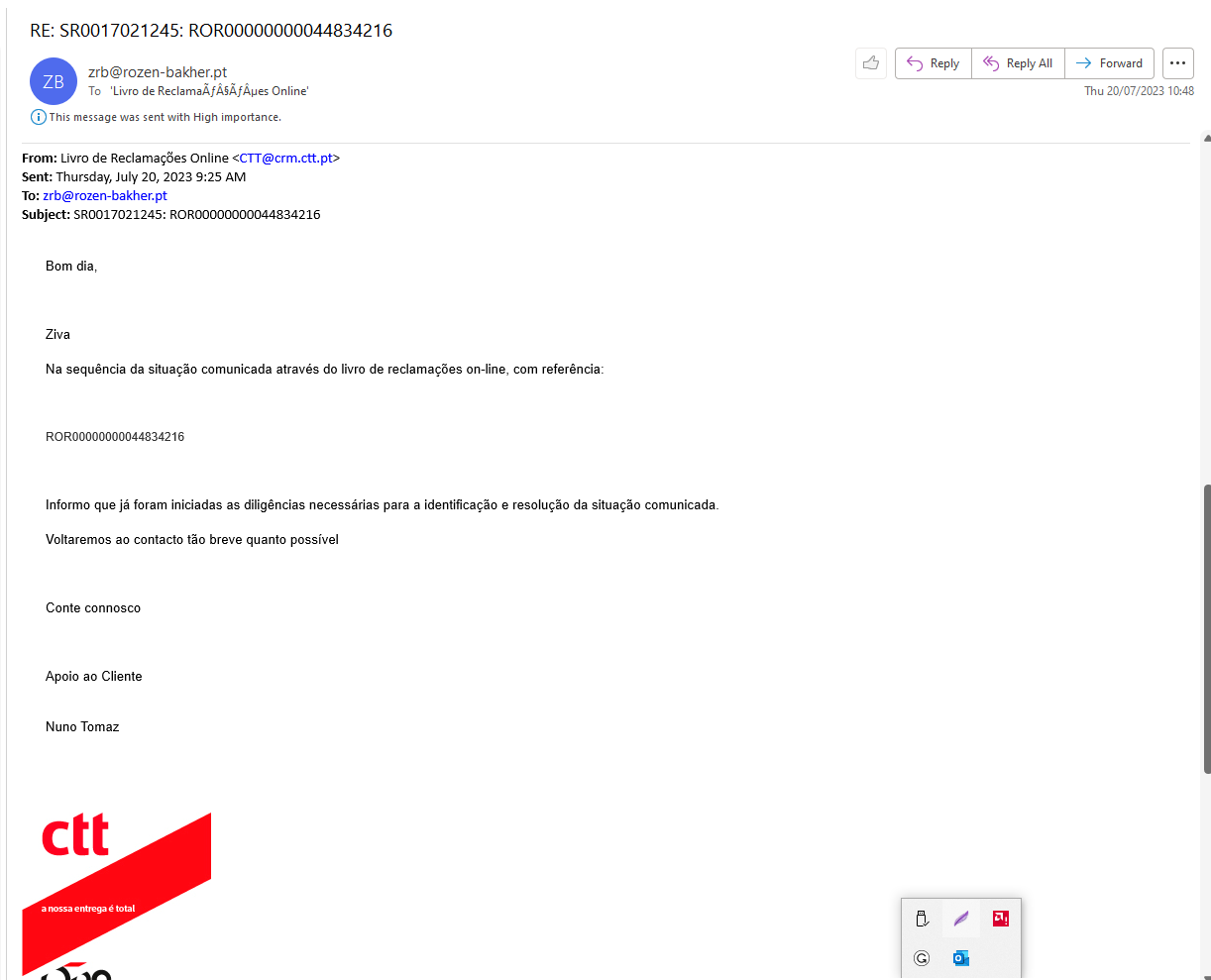Click the Reply button

[x=933, y=62]
